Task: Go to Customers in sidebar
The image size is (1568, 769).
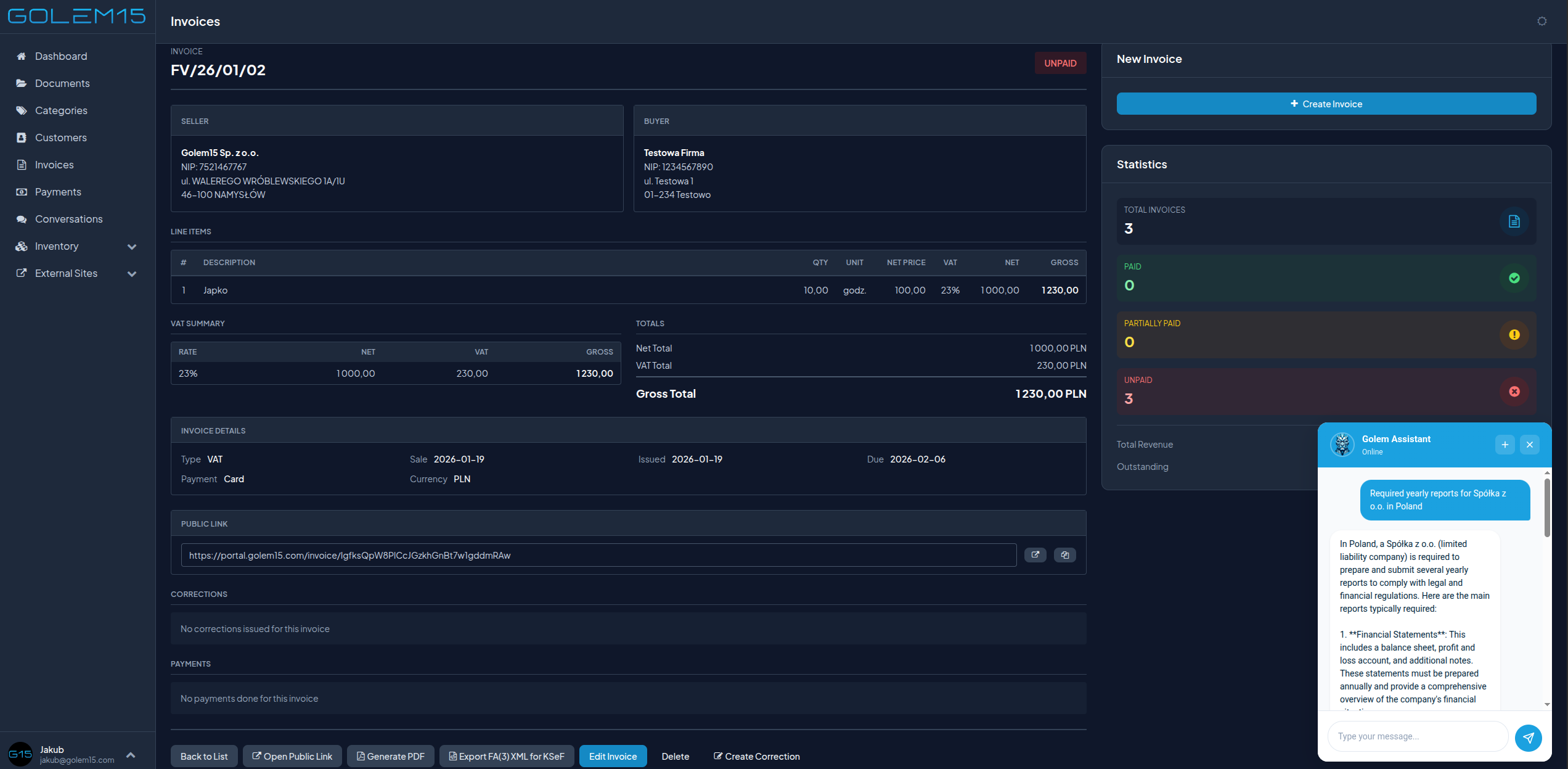Action: click(60, 138)
